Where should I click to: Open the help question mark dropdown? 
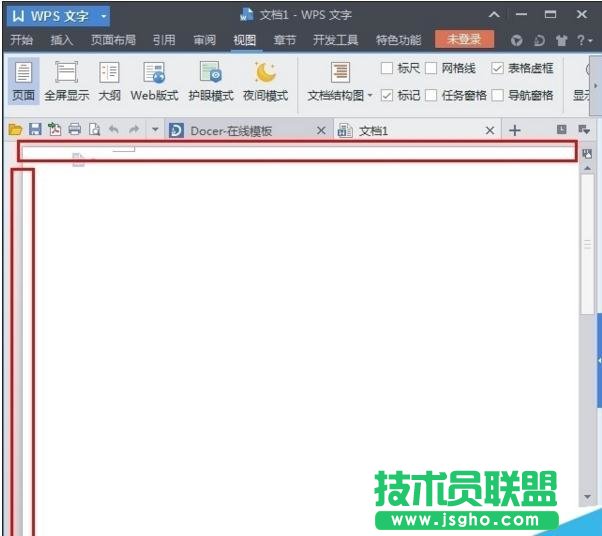pos(585,40)
